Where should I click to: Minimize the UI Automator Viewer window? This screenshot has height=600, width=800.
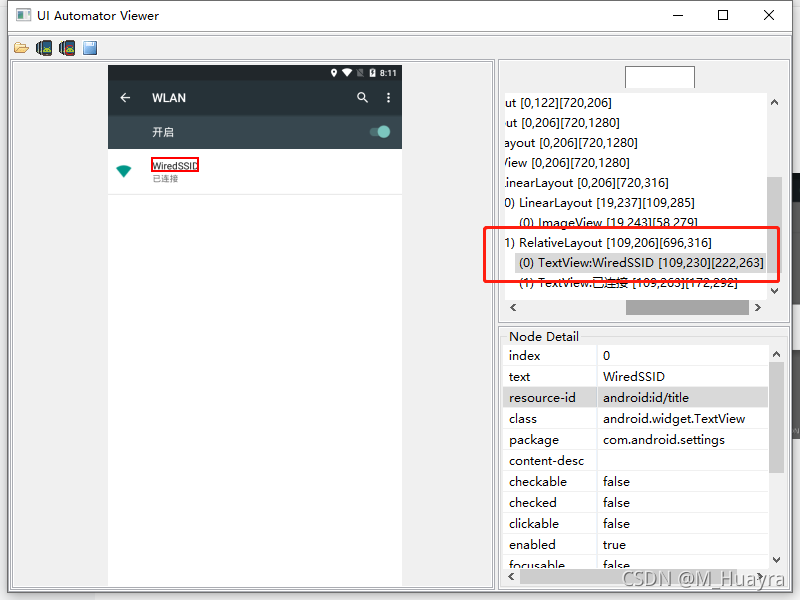pyautogui.click(x=678, y=15)
